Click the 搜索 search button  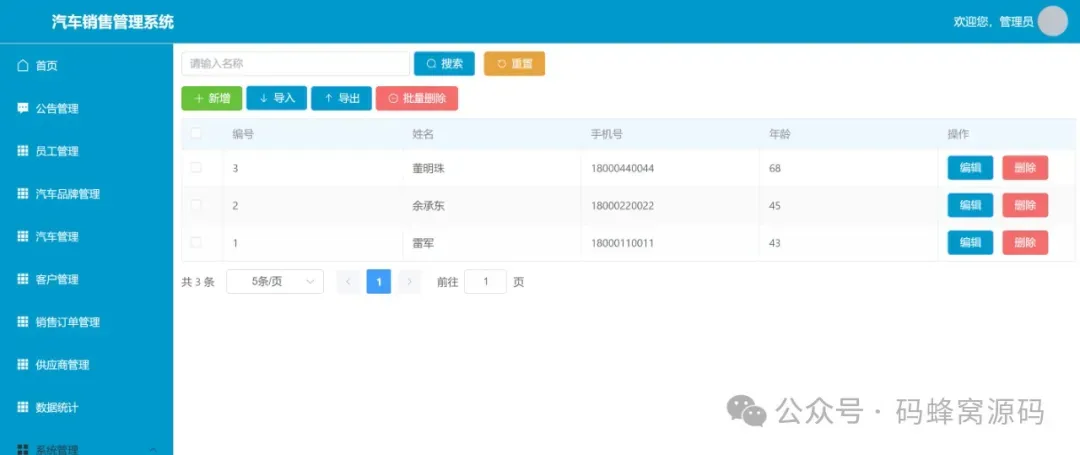[x=444, y=64]
